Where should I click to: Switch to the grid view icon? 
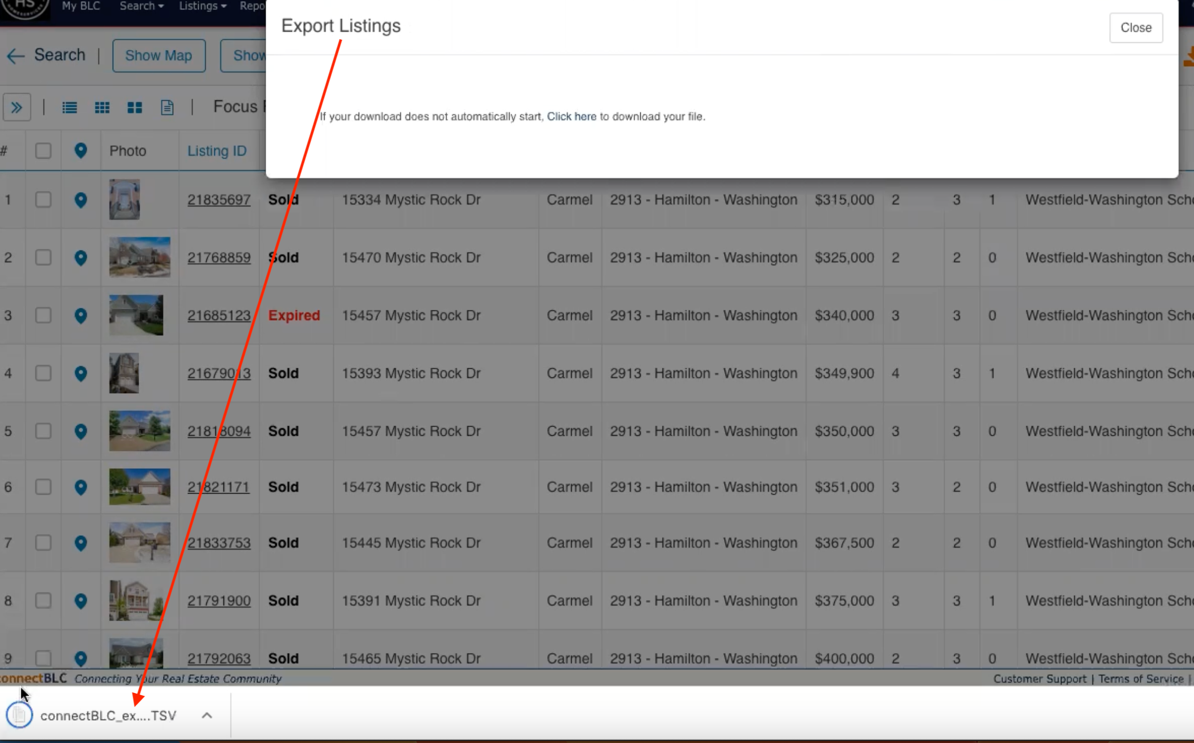tap(101, 107)
